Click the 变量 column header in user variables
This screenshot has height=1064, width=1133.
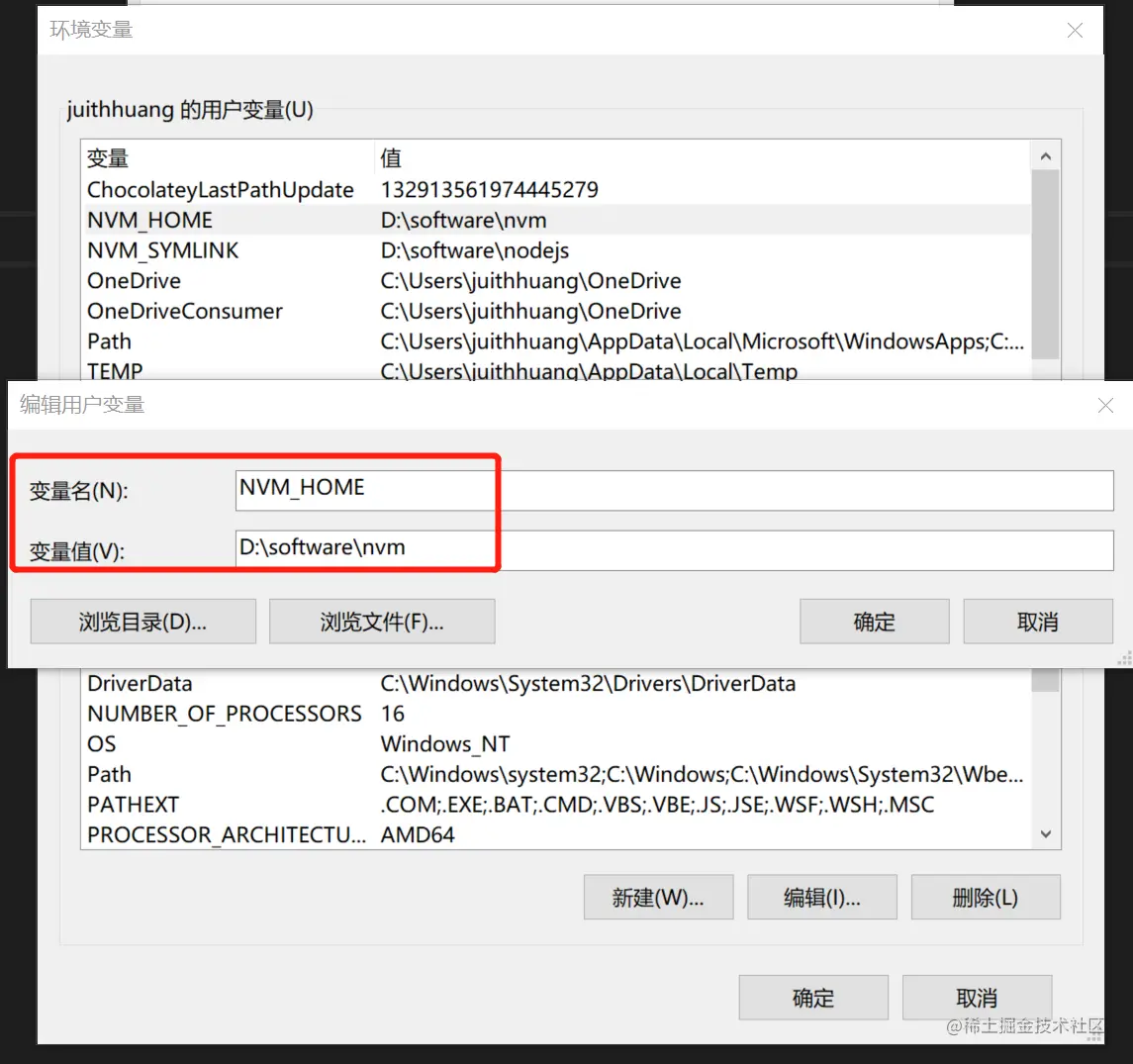tap(228, 157)
